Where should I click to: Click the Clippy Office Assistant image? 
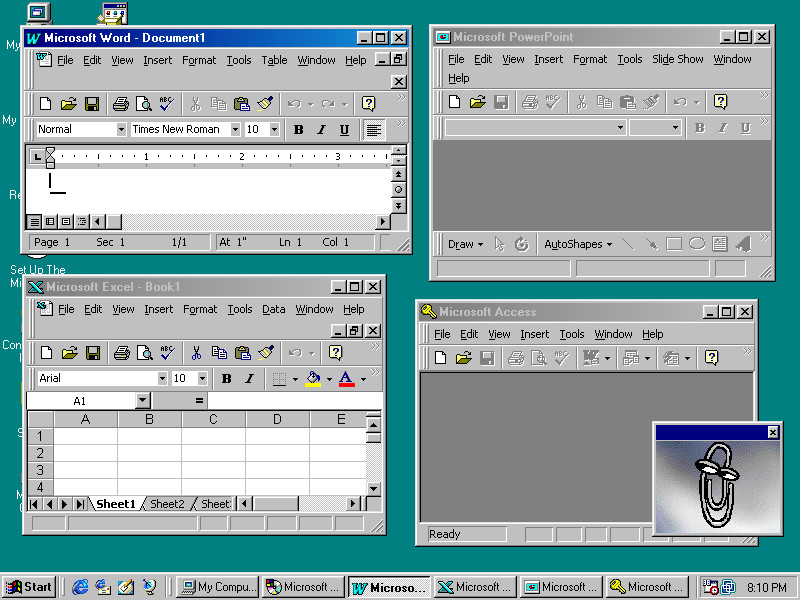717,487
